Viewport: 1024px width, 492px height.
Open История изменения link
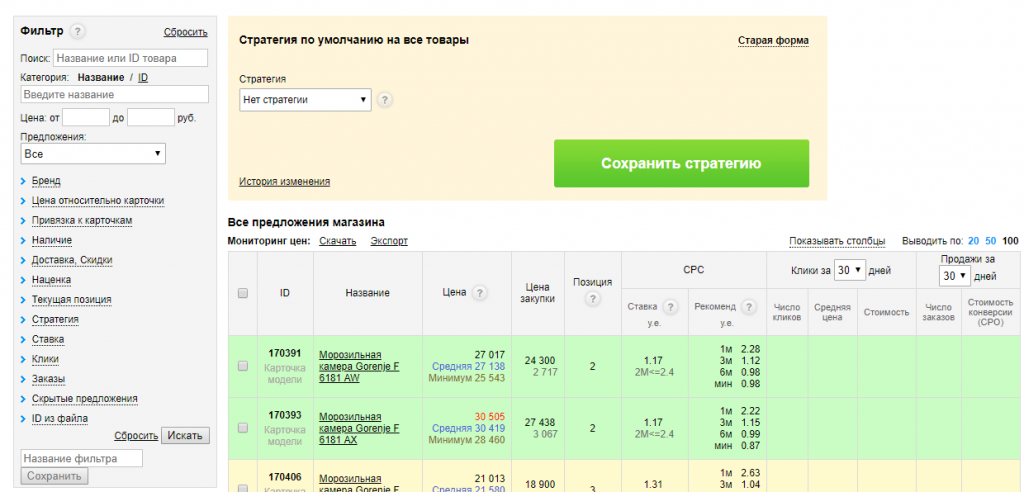(284, 182)
